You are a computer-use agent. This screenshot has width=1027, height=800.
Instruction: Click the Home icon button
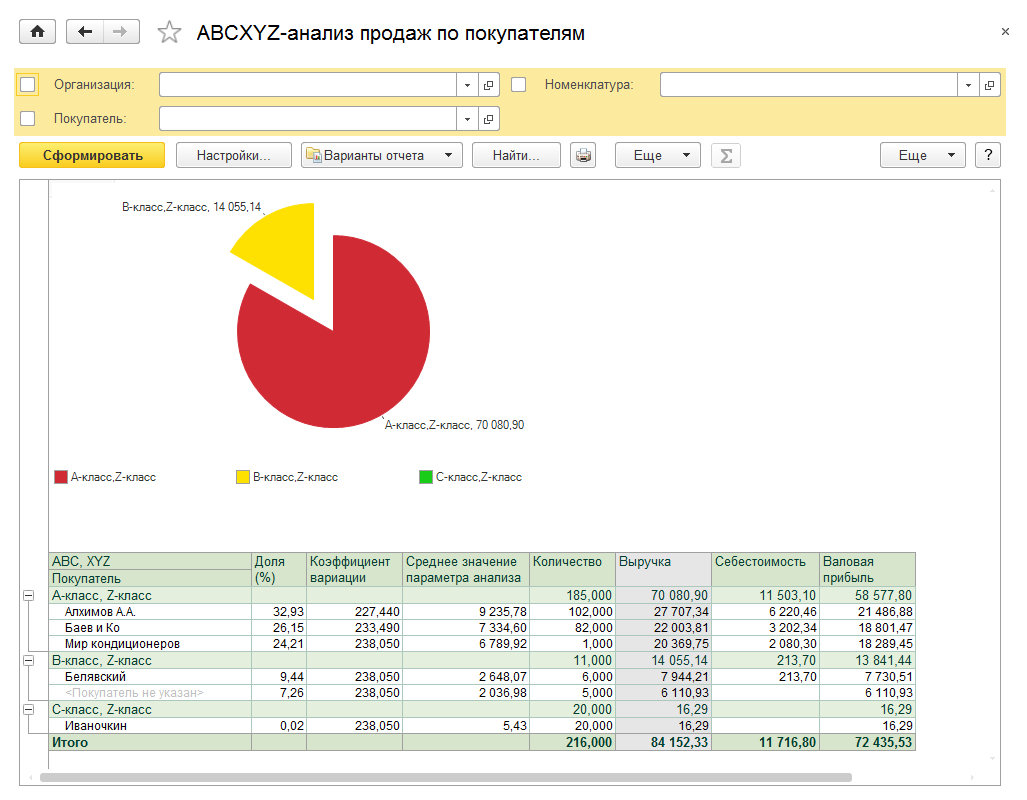[38, 32]
